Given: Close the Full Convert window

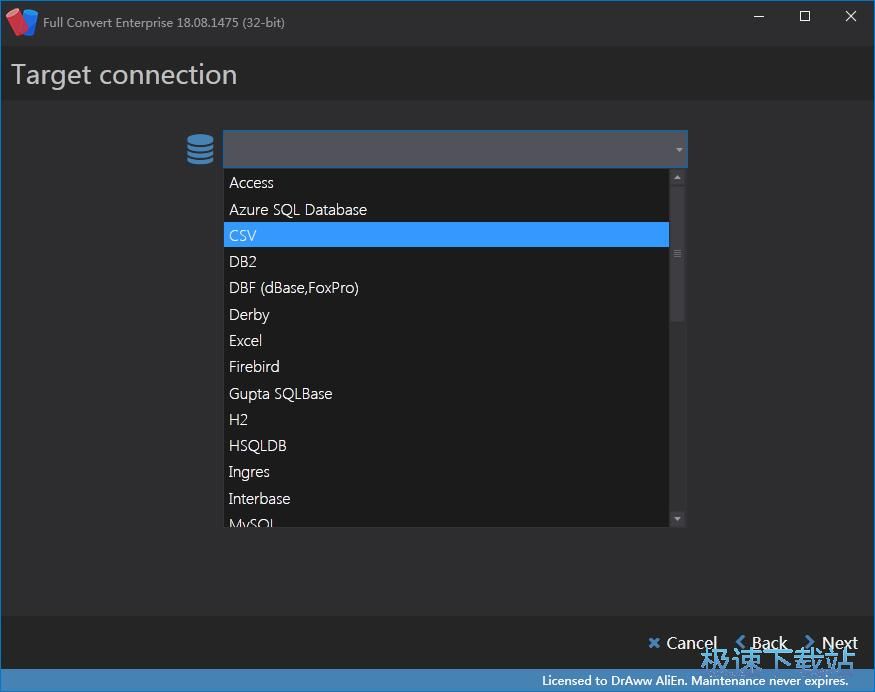Looking at the screenshot, I should click(850, 17).
